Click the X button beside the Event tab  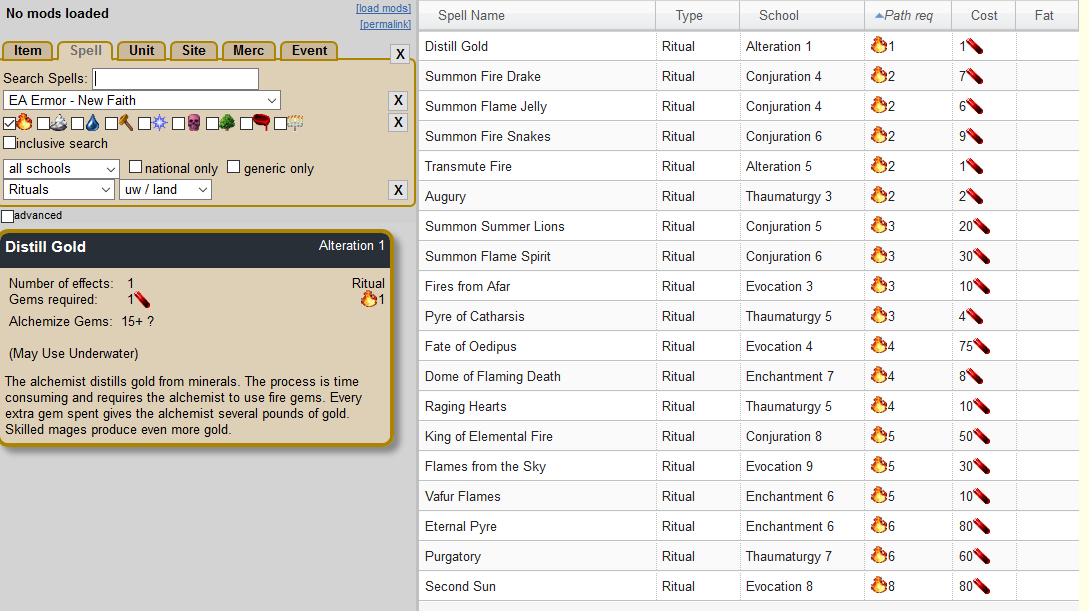click(x=400, y=54)
